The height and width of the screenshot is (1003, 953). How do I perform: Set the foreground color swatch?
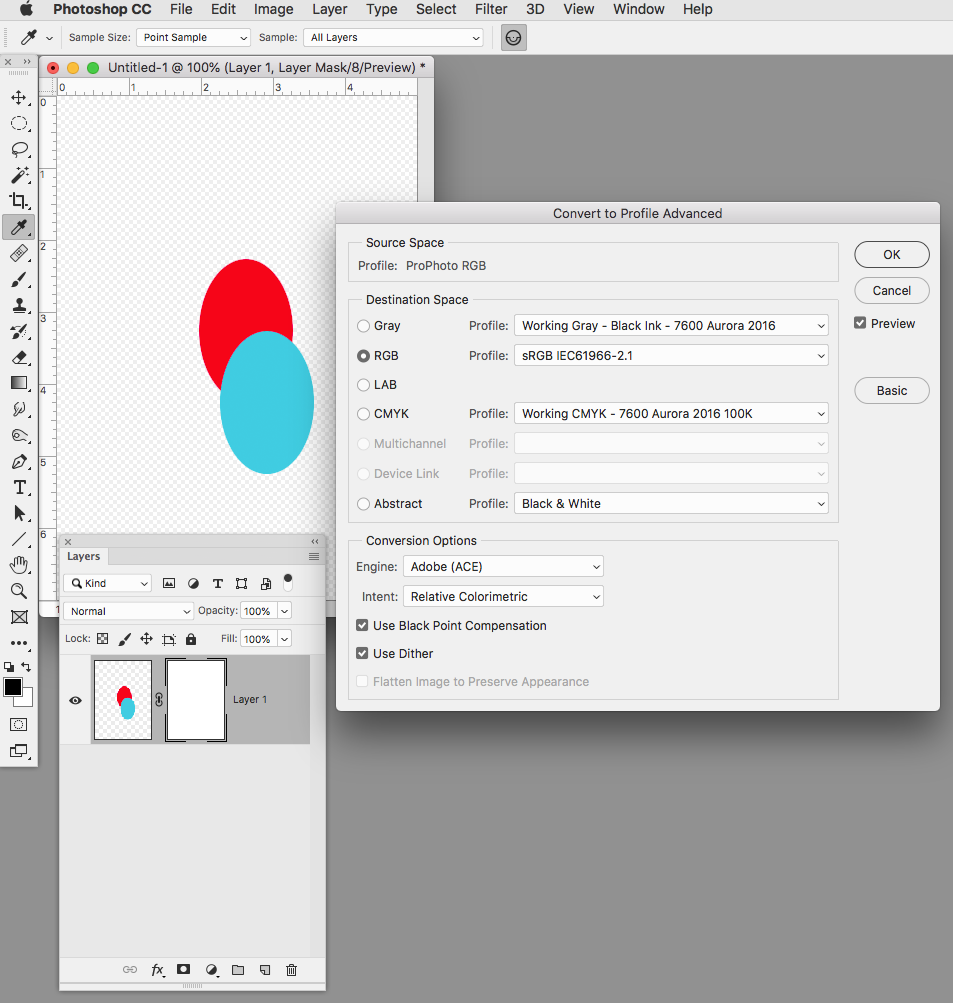[13, 687]
